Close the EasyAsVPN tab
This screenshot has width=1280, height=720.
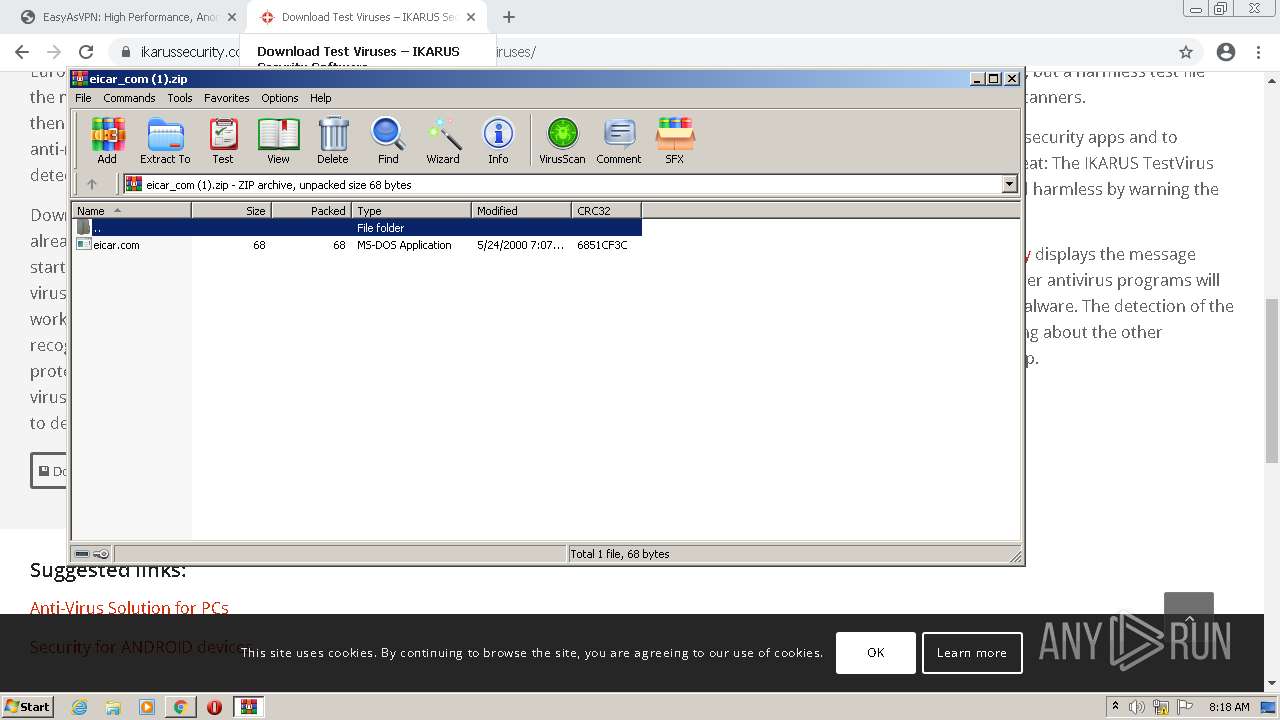[x=231, y=17]
